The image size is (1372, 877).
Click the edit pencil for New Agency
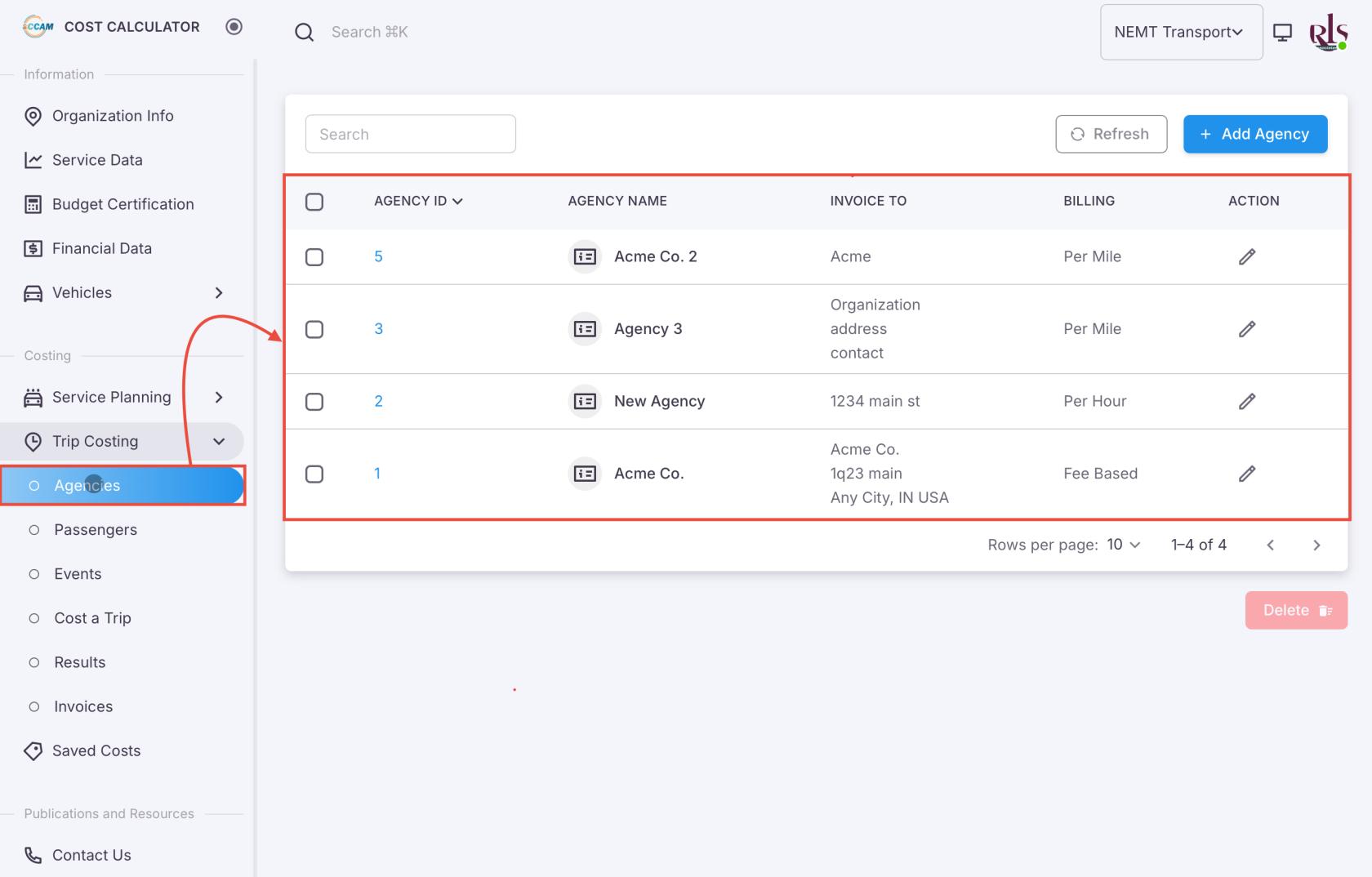[1246, 401]
